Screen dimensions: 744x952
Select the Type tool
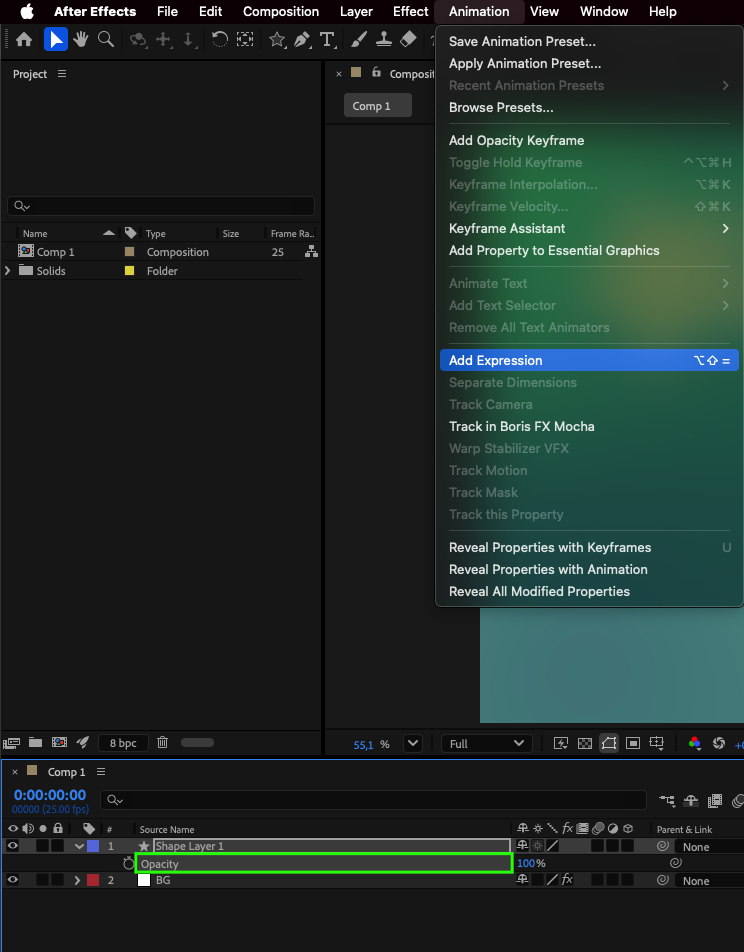pos(327,40)
